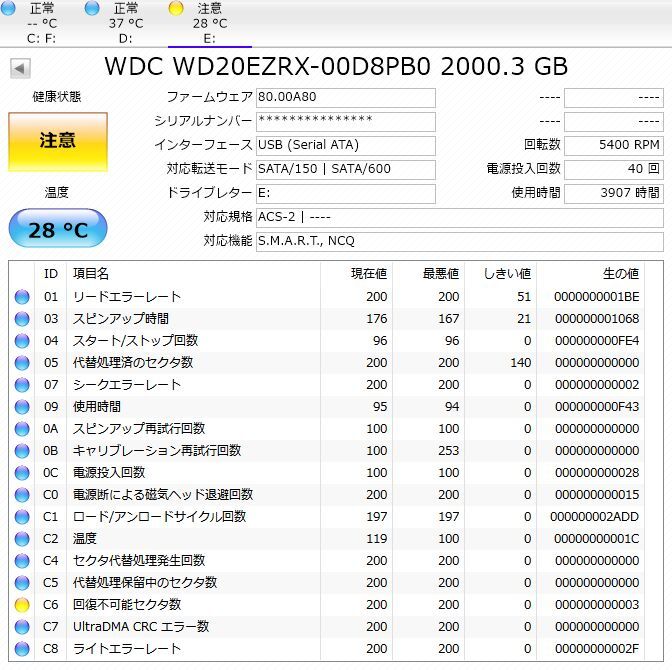Switch to the C: F: disk tab
The height and width of the screenshot is (670, 672).
(x=42, y=23)
